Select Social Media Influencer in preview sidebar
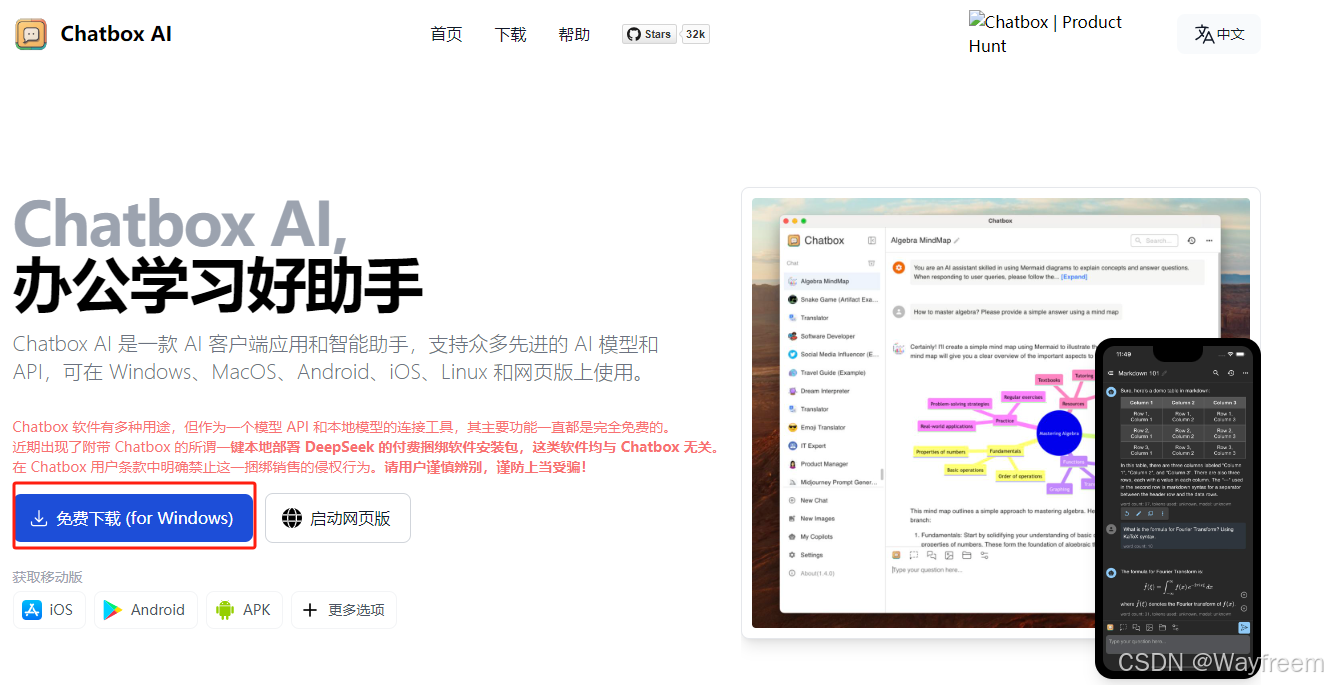Viewport: 1328px width, 685px height. point(832,354)
